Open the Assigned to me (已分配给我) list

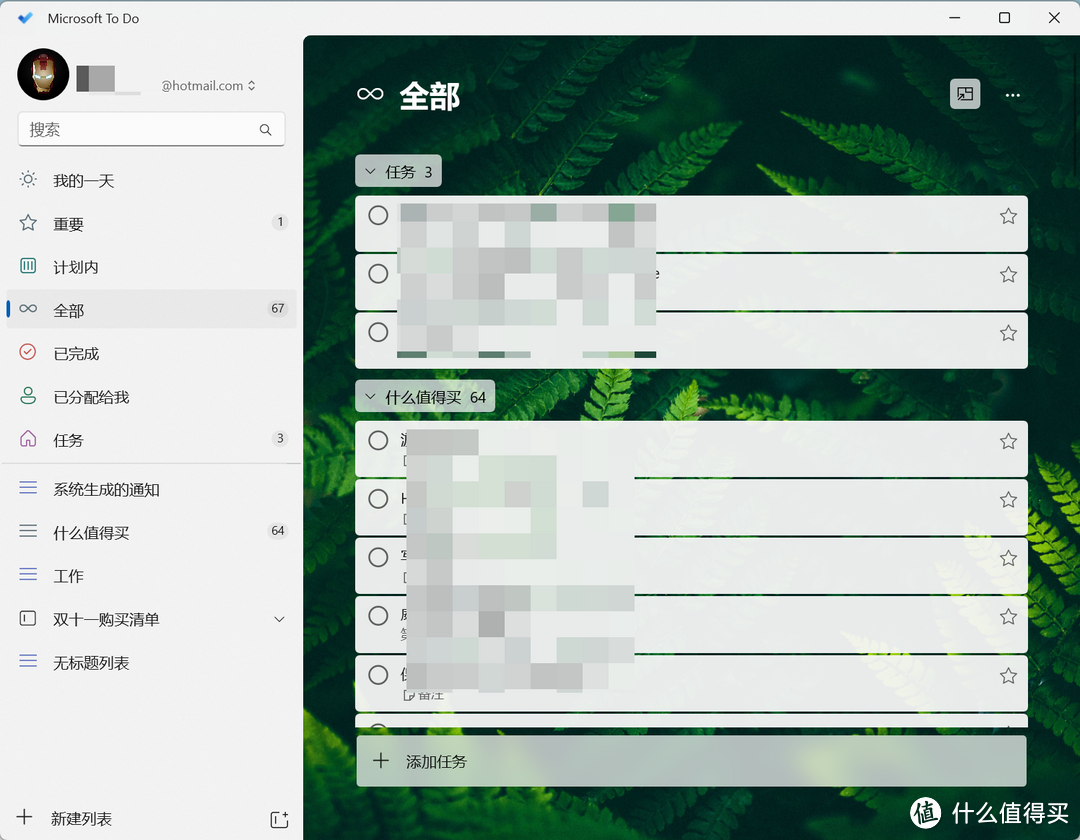click(152, 397)
